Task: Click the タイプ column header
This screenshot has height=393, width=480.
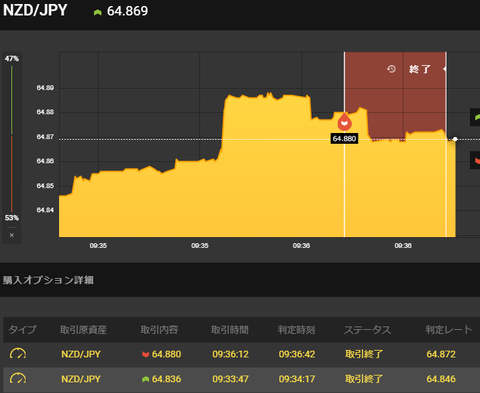Action: coord(22,330)
